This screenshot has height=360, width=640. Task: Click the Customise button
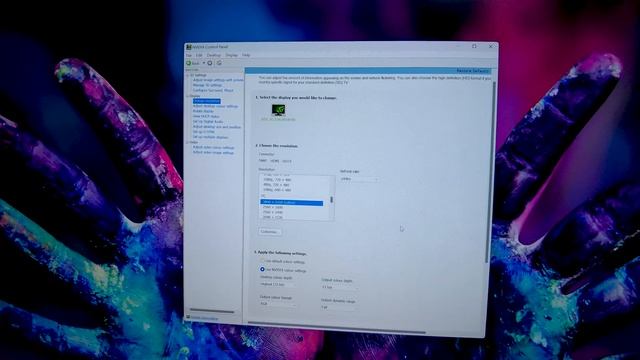pyautogui.click(x=269, y=232)
